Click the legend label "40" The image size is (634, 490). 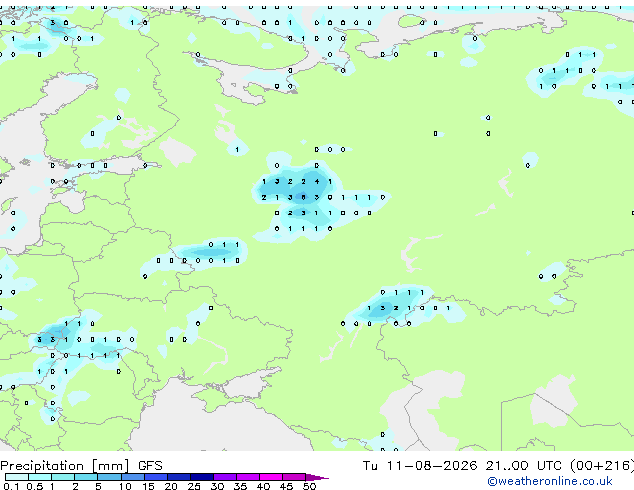263,486
